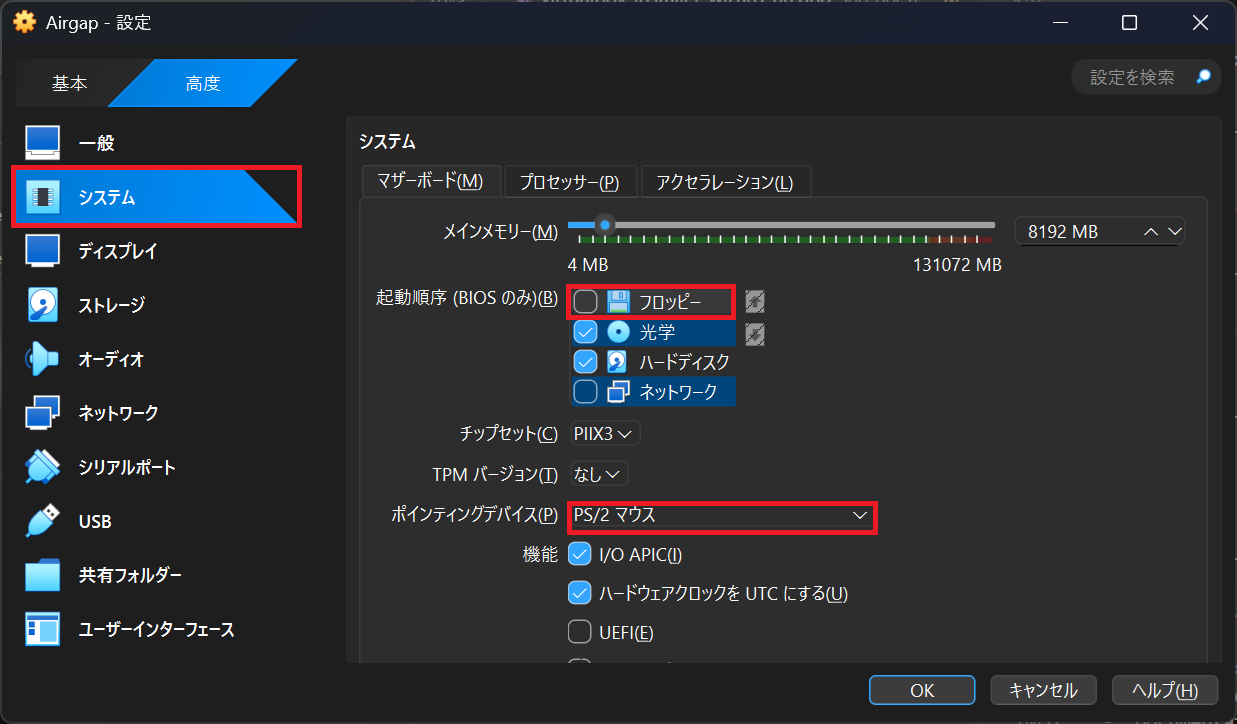Image resolution: width=1237 pixels, height=724 pixels.
Task: Switch to the プロセッサー(P) tab
Action: (x=569, y=182)
